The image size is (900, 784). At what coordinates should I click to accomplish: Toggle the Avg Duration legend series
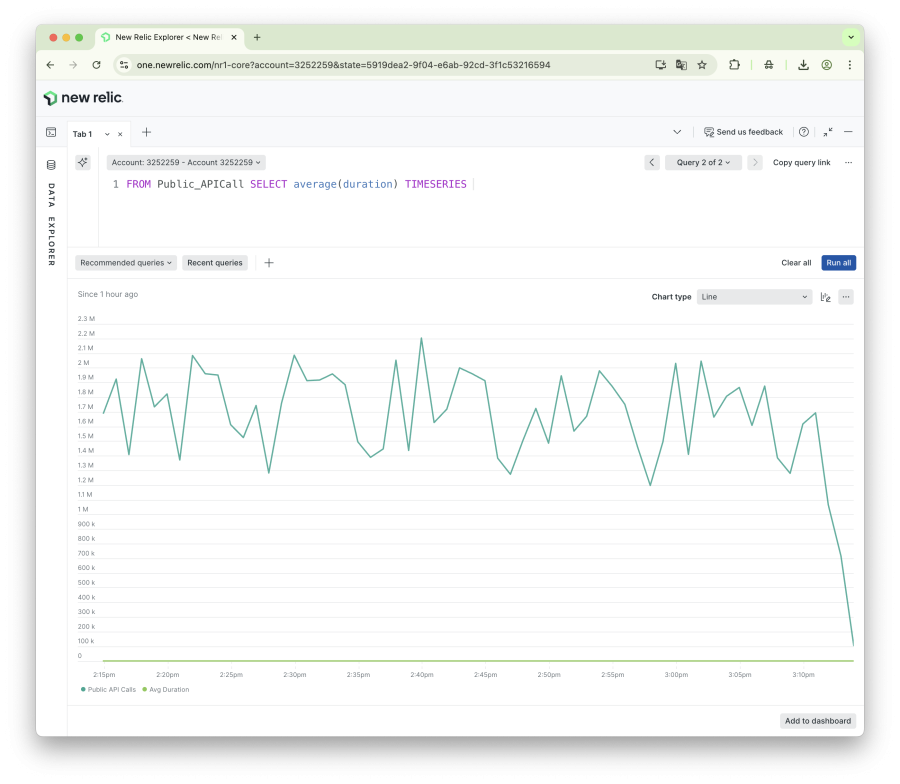tap(166, 689)
